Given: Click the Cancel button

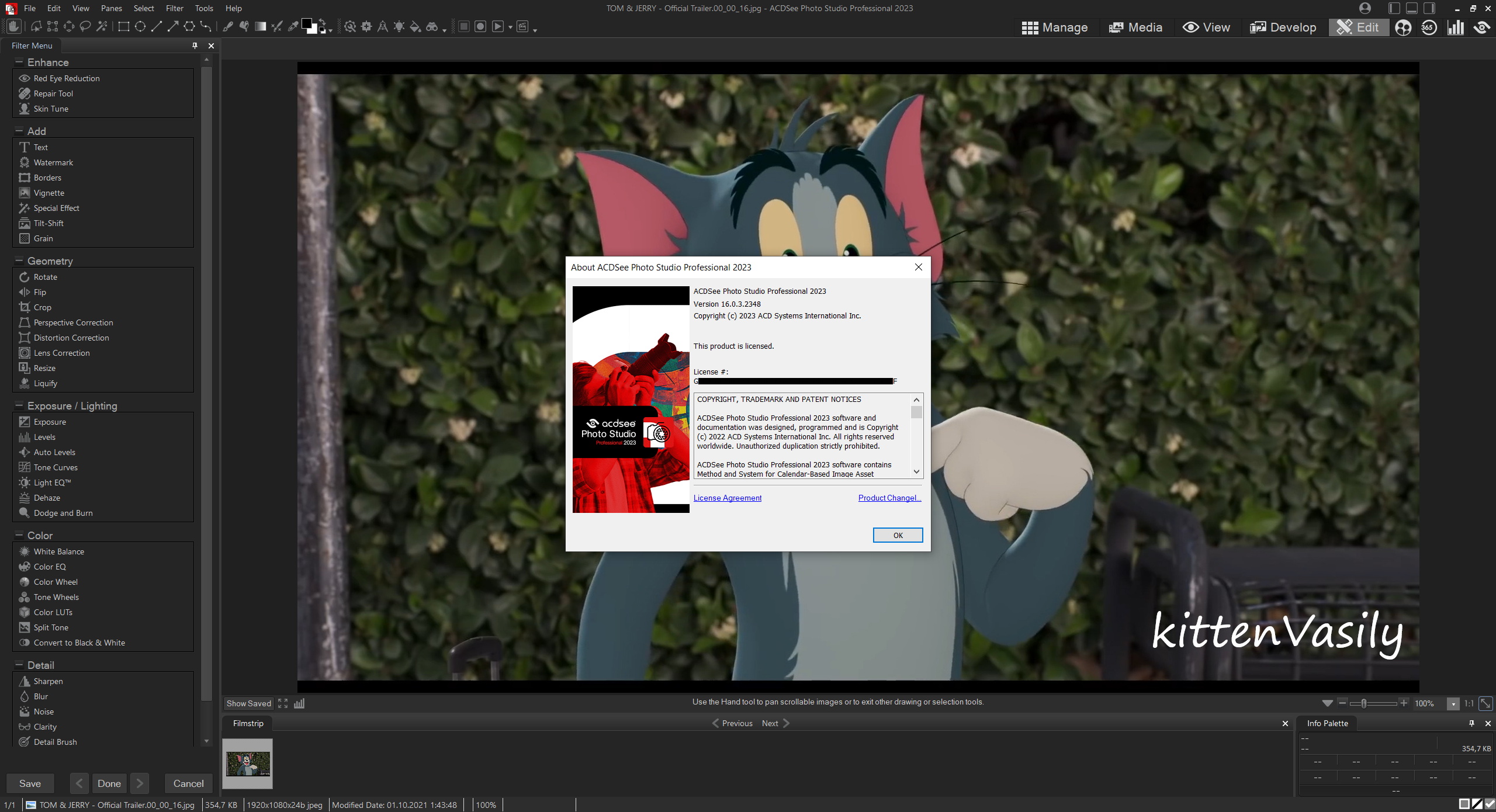Looking at the screenshot, I should pyautogui.click(x=188, y=783).
